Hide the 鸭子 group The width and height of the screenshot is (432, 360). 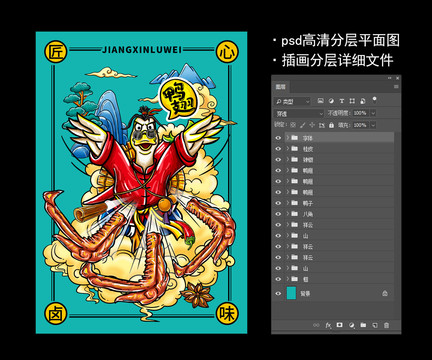pyautogui.click(x=278, y=203)
